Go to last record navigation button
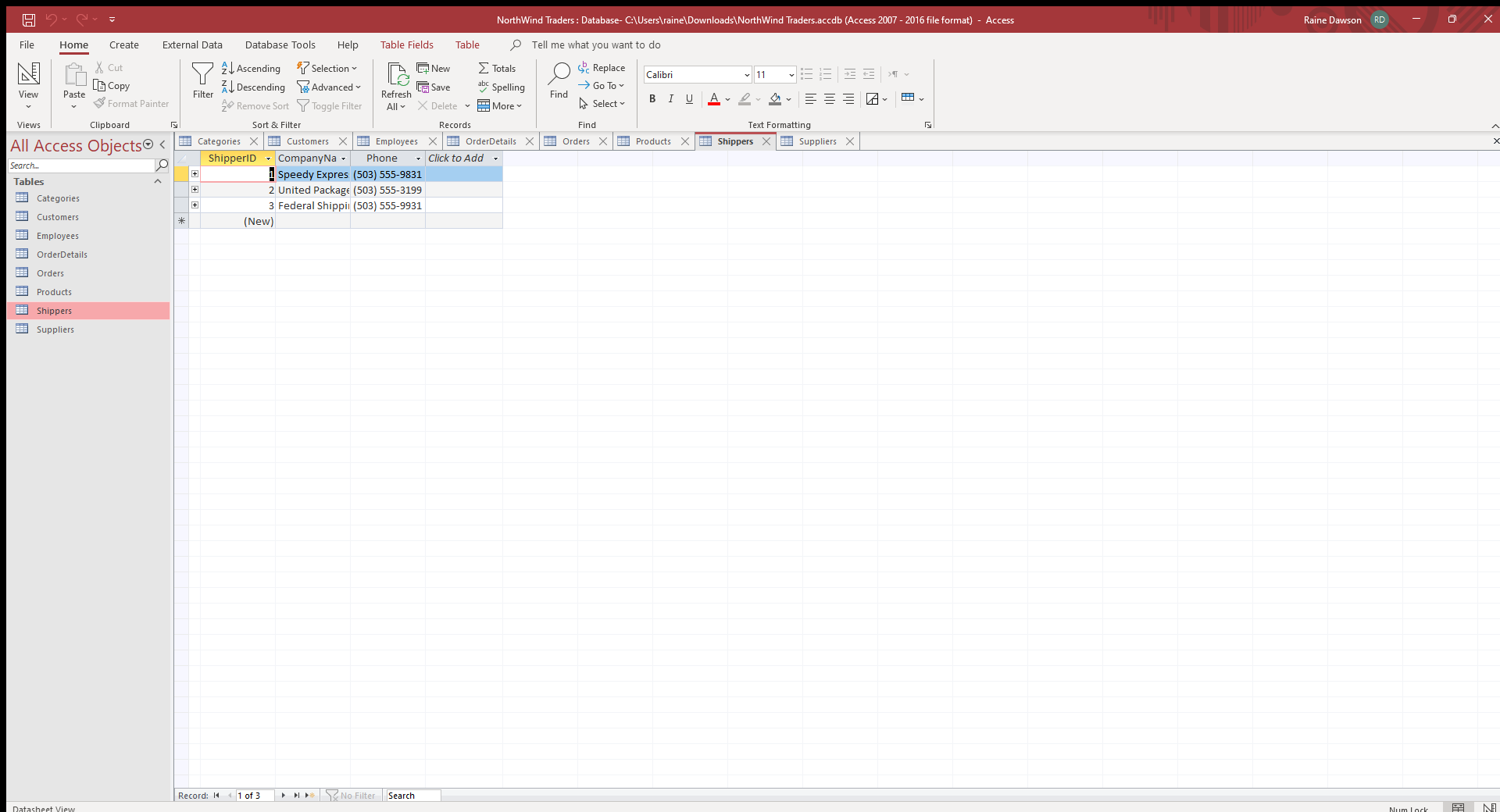Screen dimensions: 1500x812 (x=297, y=796)
